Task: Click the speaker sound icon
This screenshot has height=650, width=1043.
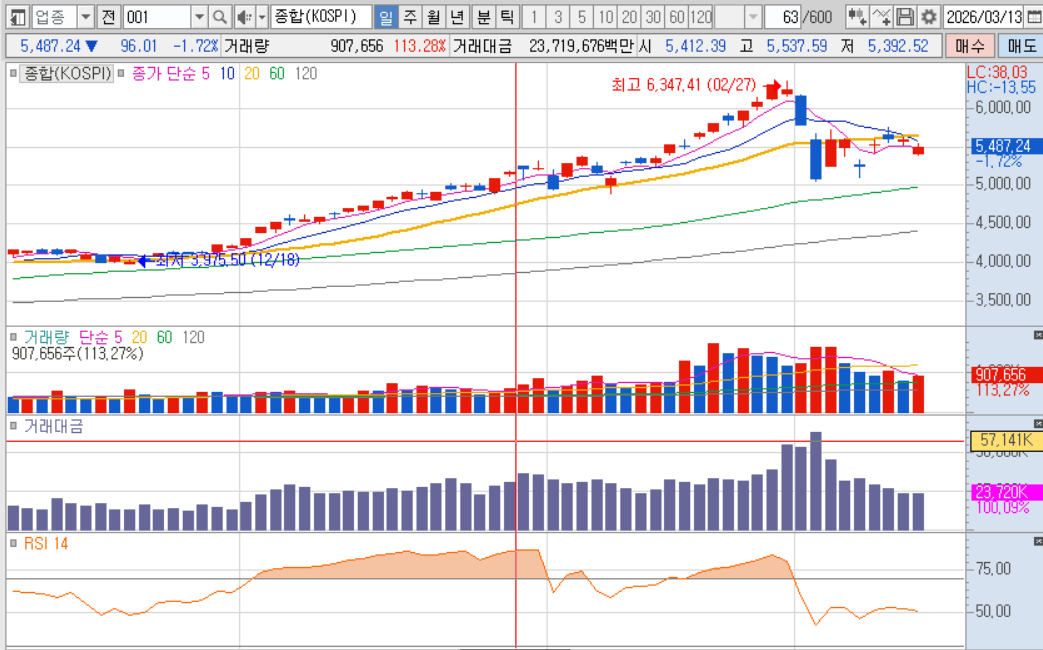Action: pyautogui.click(x=244, y=17)
